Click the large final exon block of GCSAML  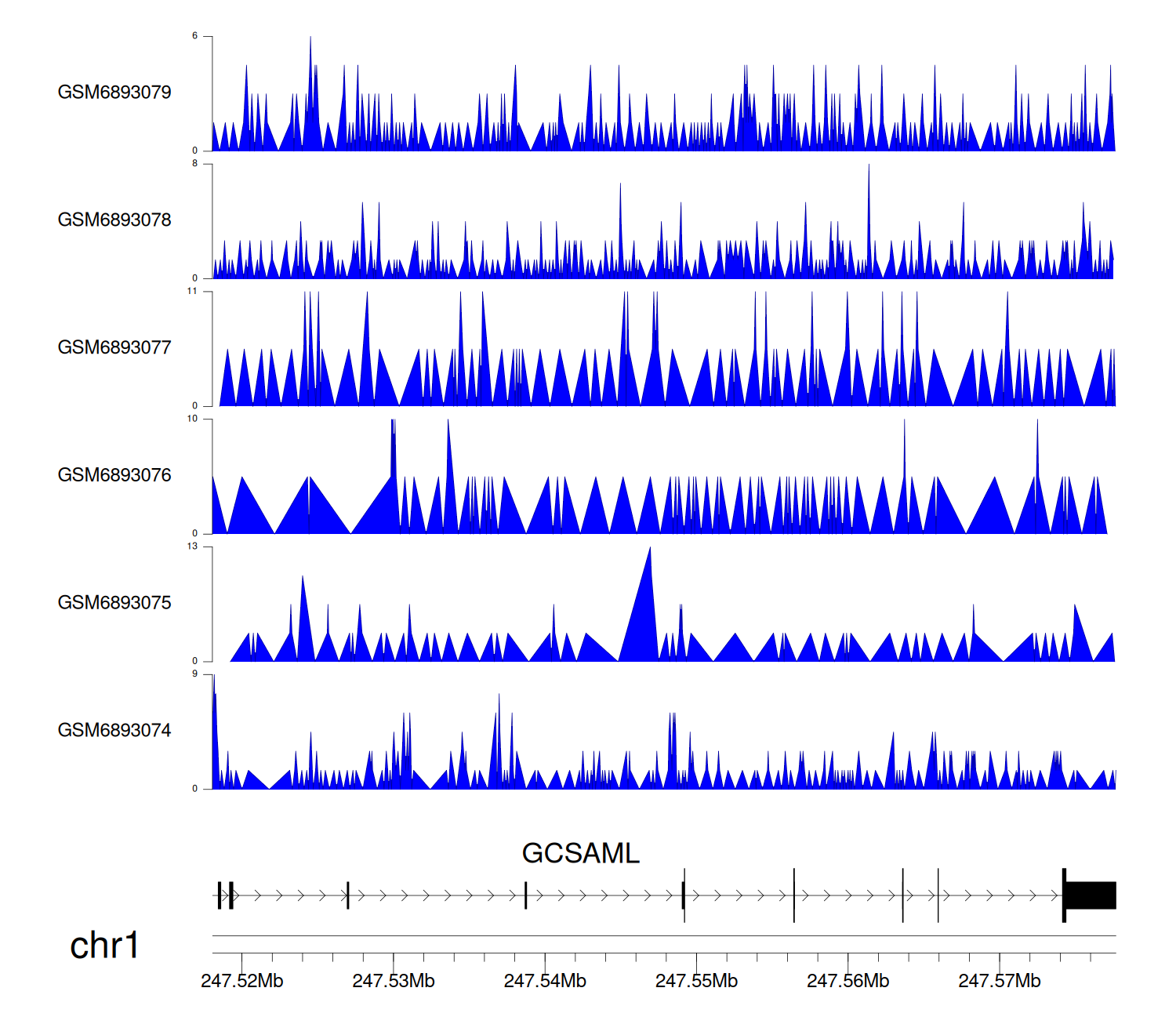point(1091,895)
